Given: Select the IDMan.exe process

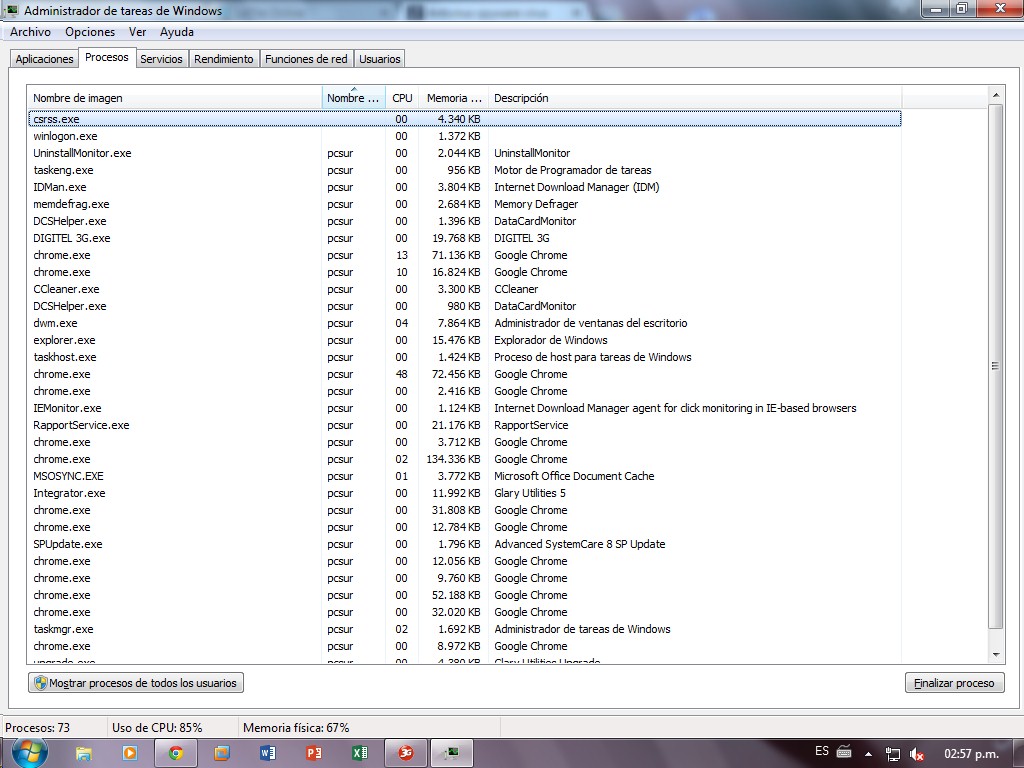Looking at the screenshot, I should tap(464, 187).
